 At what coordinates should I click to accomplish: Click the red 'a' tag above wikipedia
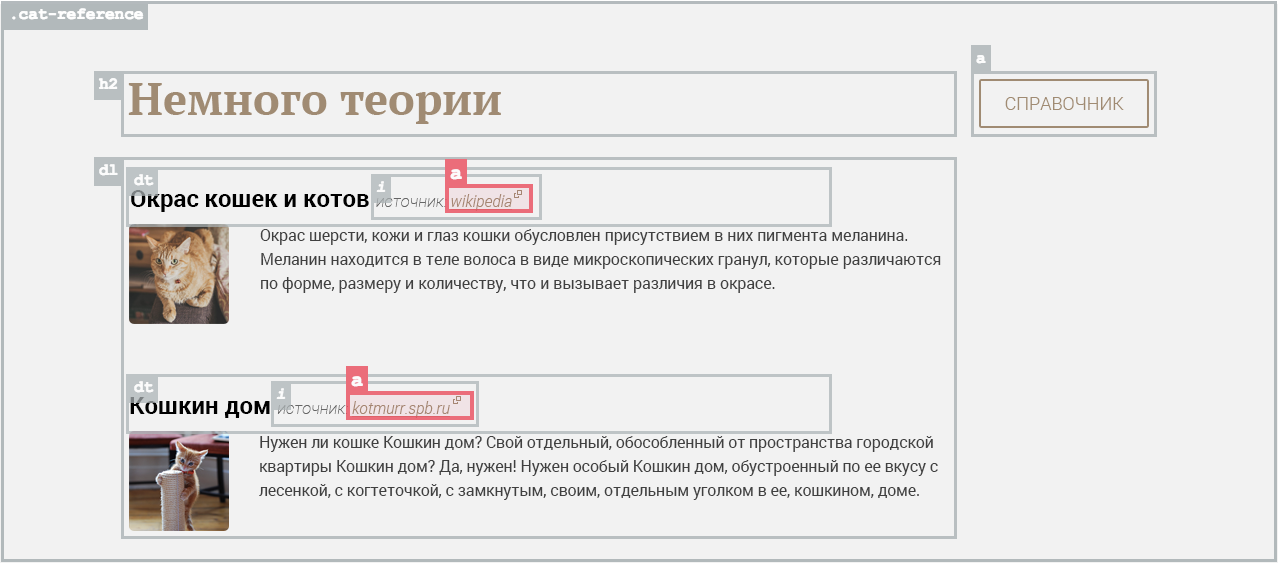[456, 173]
